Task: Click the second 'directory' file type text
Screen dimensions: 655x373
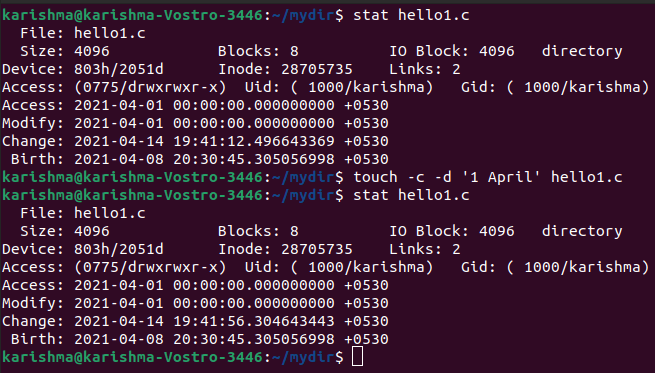Action: (582, 231)
